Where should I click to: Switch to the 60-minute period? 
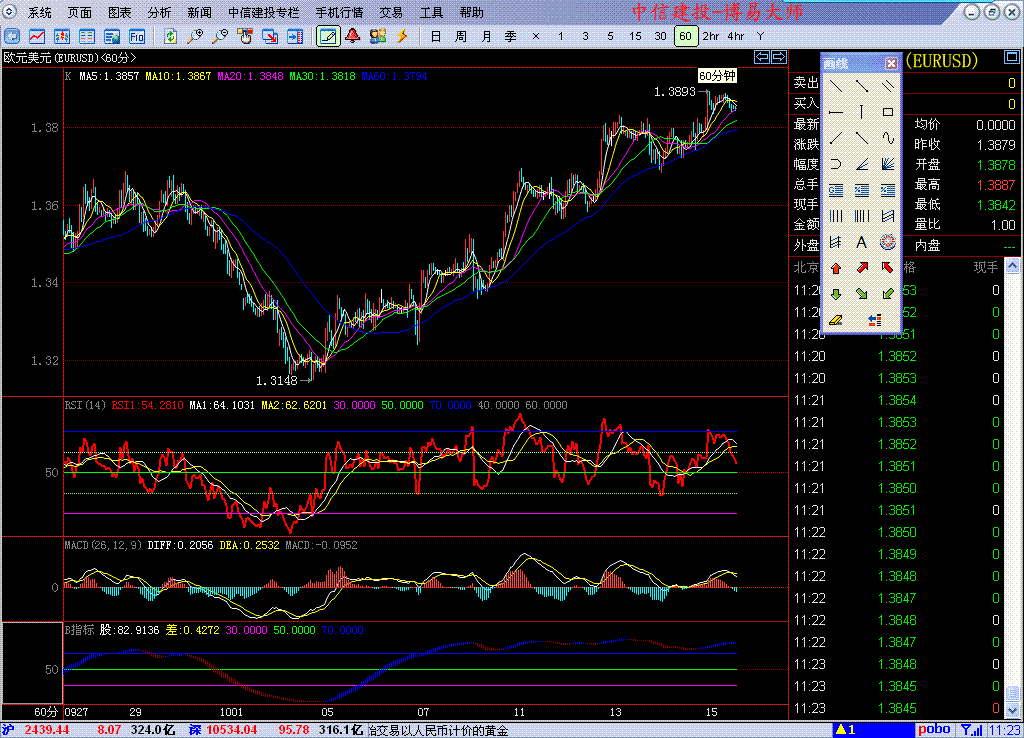pyautogui.click(x=685, y=36)
